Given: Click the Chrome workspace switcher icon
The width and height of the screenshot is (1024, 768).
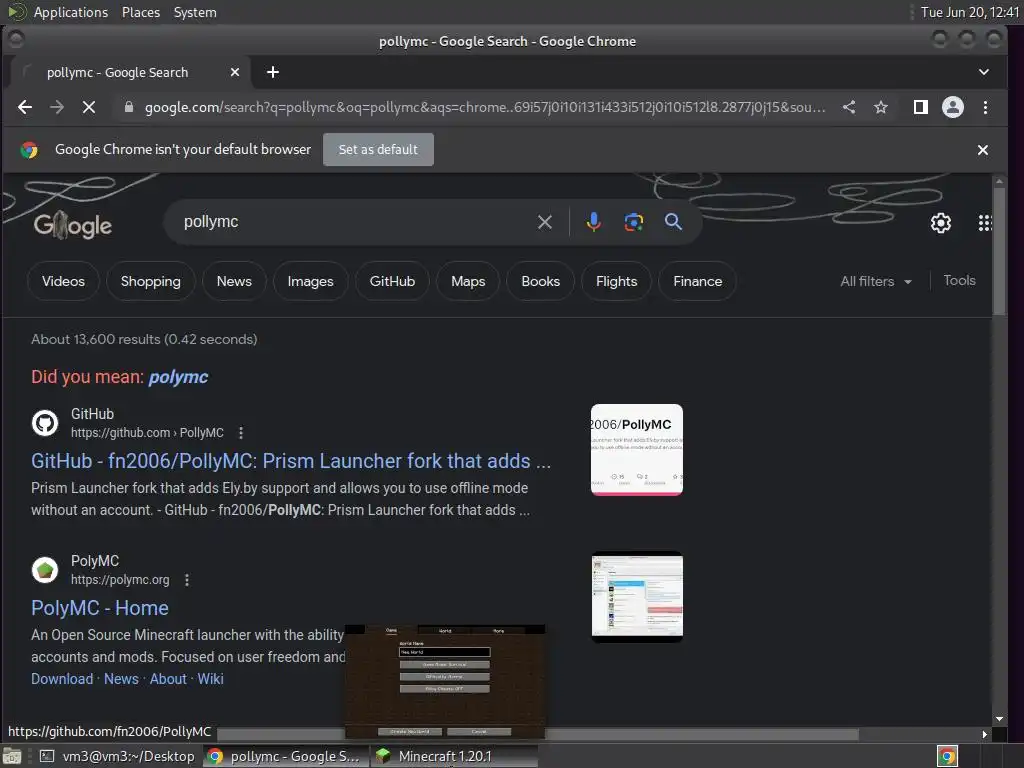Looking at the screenshot, I should [946, 756].
